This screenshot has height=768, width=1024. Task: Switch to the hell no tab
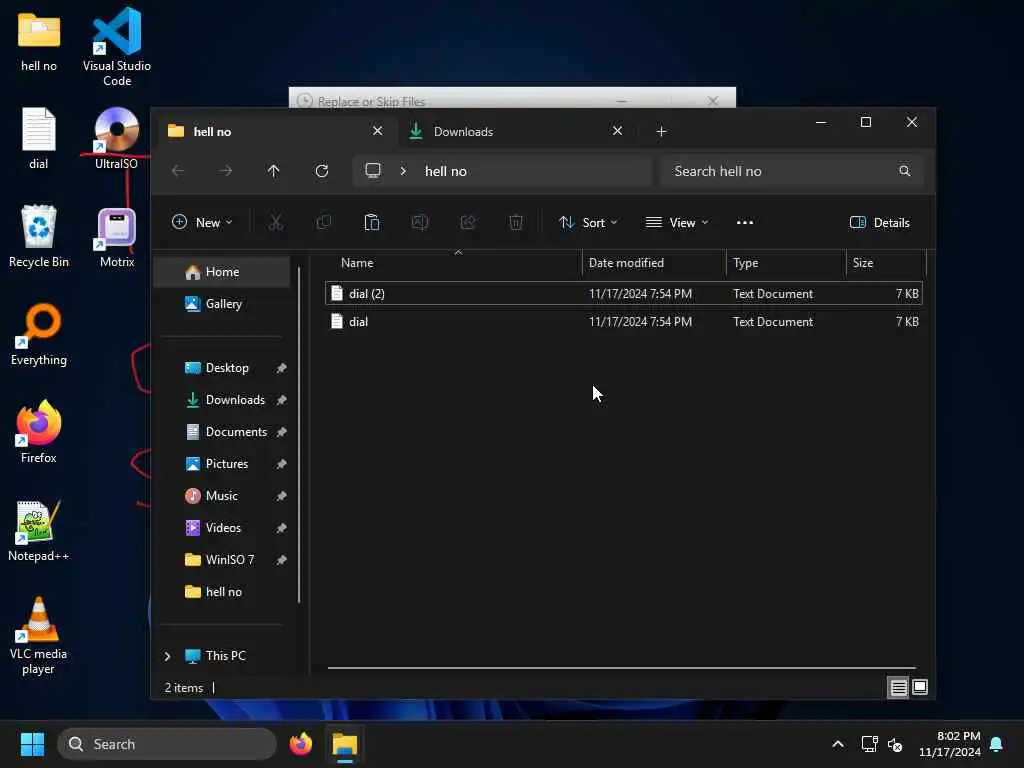tap(277, 132)
